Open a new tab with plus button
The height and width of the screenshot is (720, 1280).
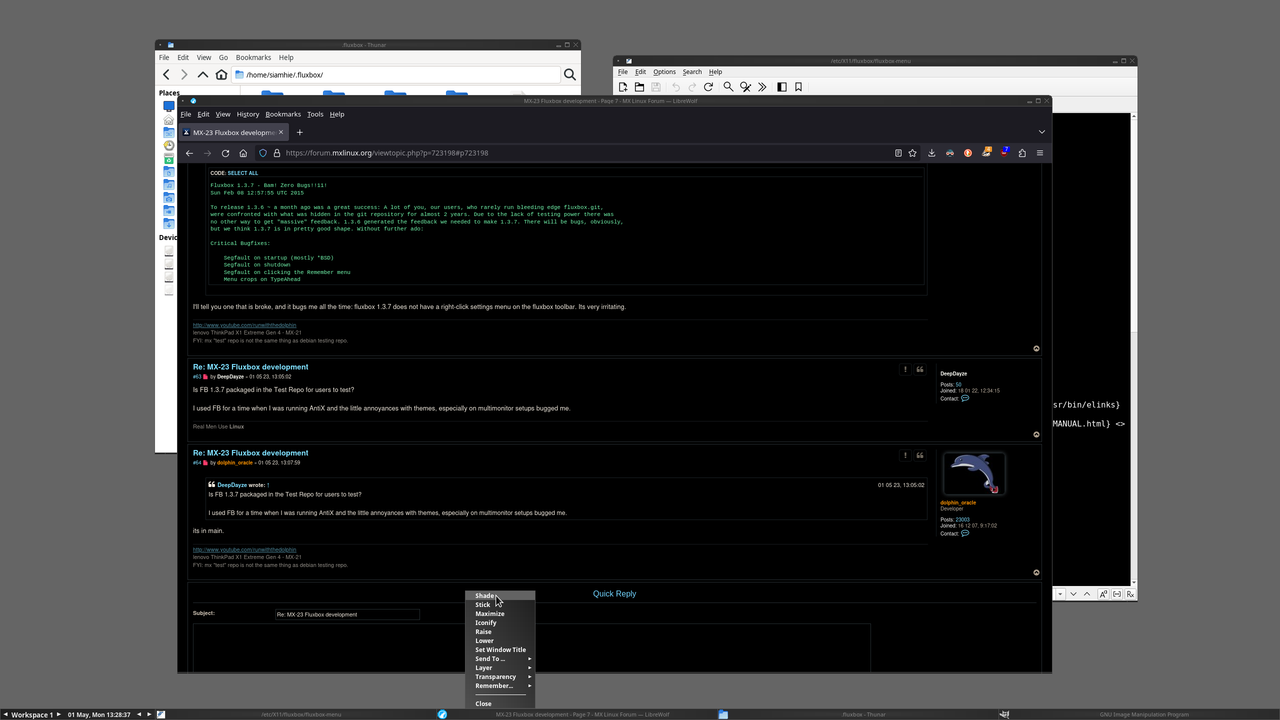click(299, 132)
